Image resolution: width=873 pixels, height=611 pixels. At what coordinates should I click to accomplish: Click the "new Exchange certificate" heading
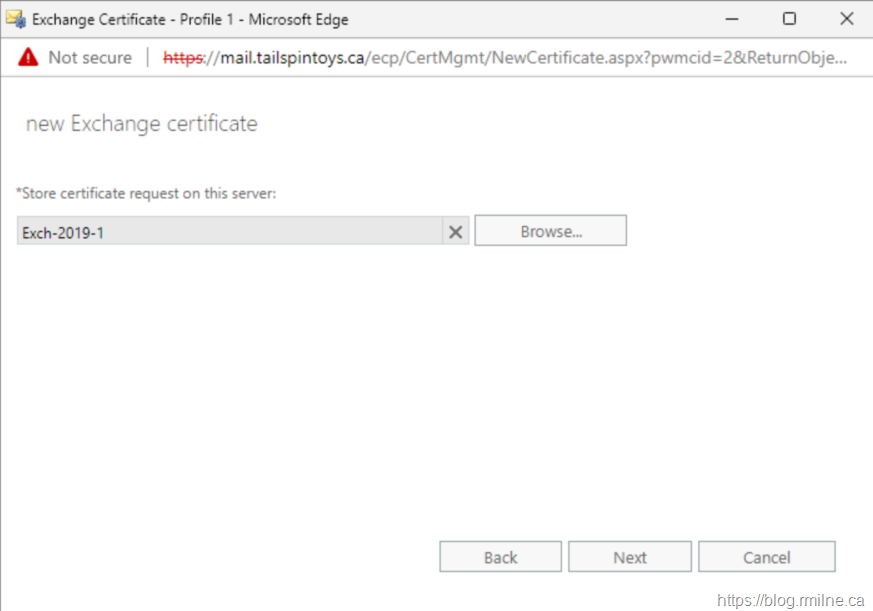pos(141,124)
